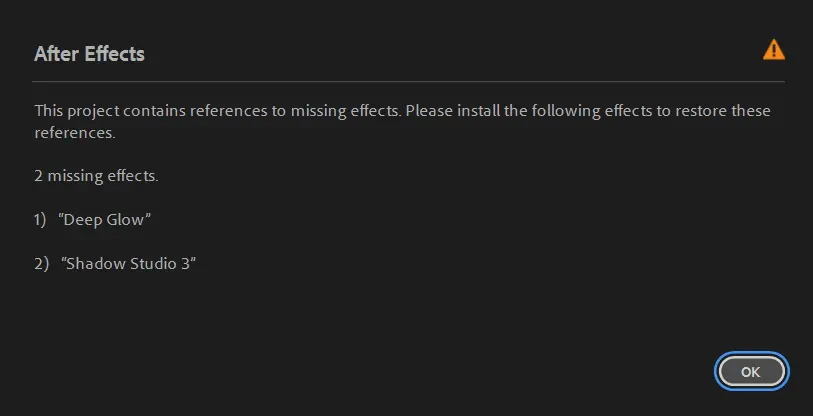813x416 pixels.
Task: Click the OK button
Action: (x=752, y=371)
